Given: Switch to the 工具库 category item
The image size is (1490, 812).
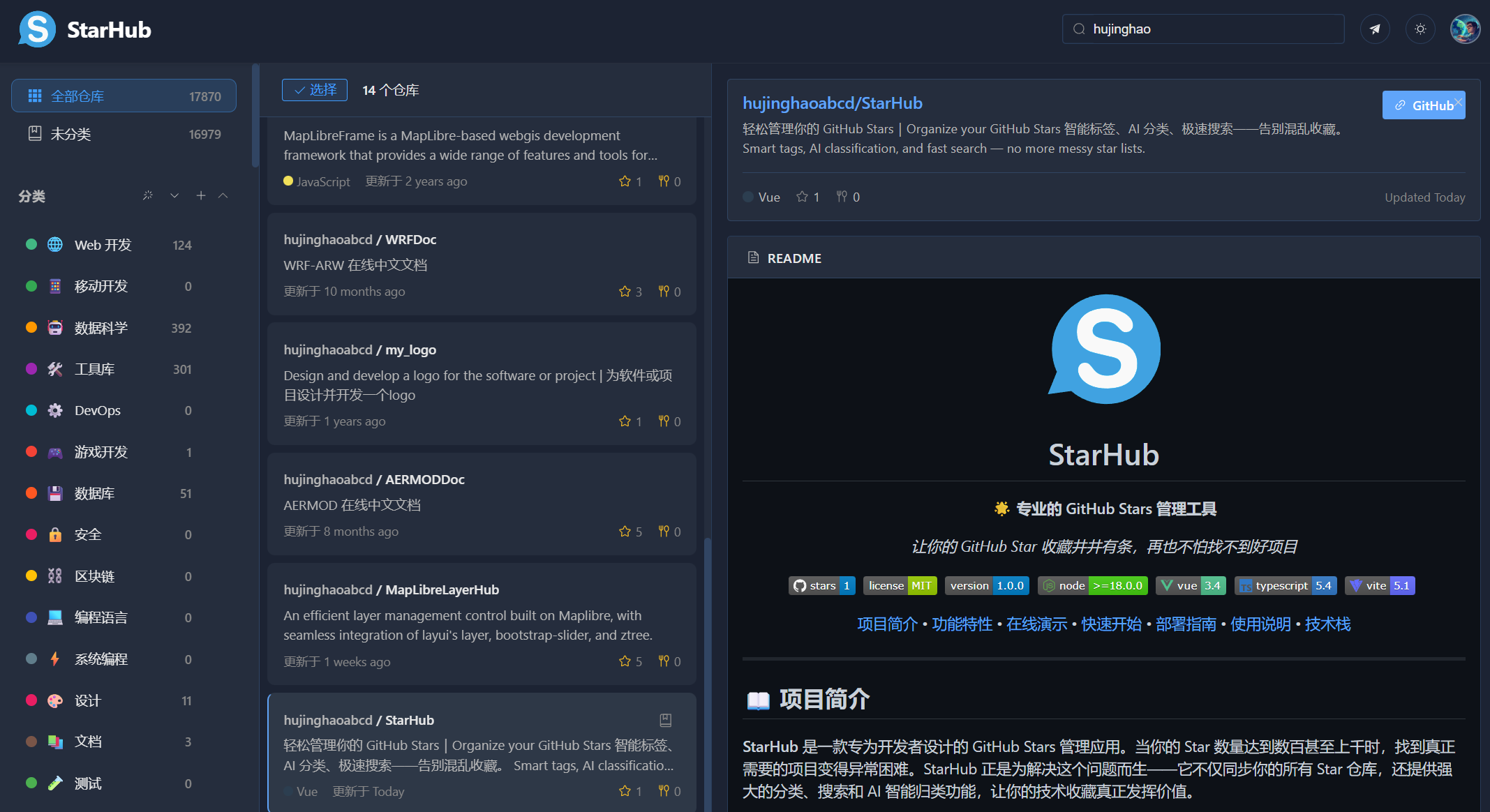Looking at the screenshot, I should pyautogui.click(x=94, y=369).
